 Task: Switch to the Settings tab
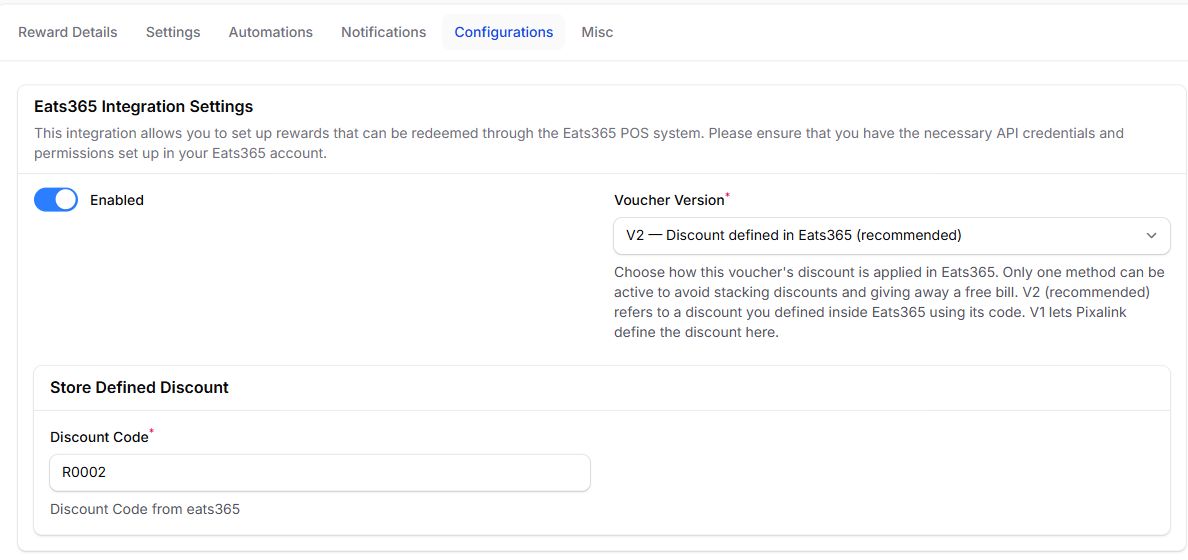[173, 32]
